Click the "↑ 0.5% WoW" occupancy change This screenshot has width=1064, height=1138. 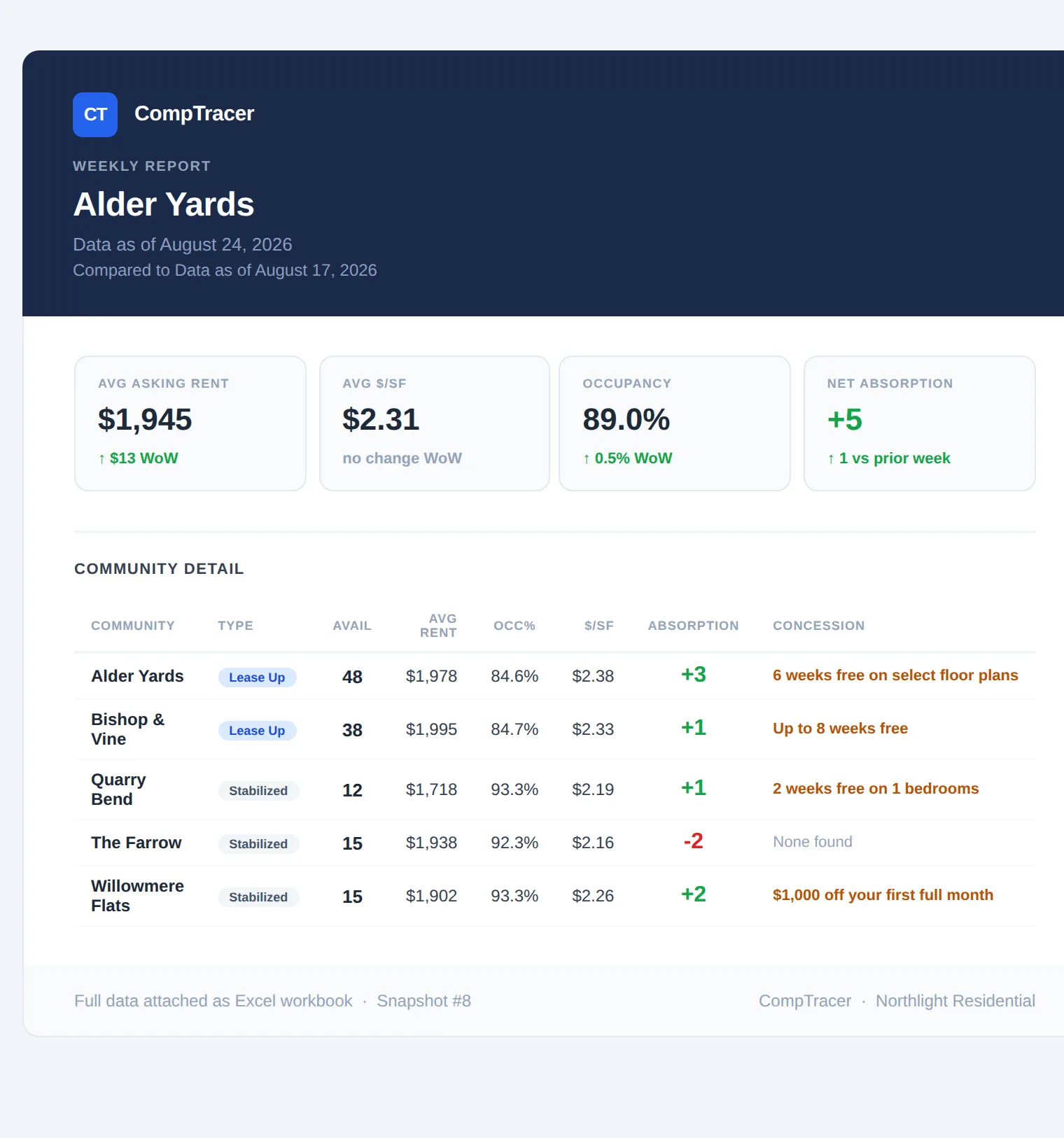pos(627,458)
